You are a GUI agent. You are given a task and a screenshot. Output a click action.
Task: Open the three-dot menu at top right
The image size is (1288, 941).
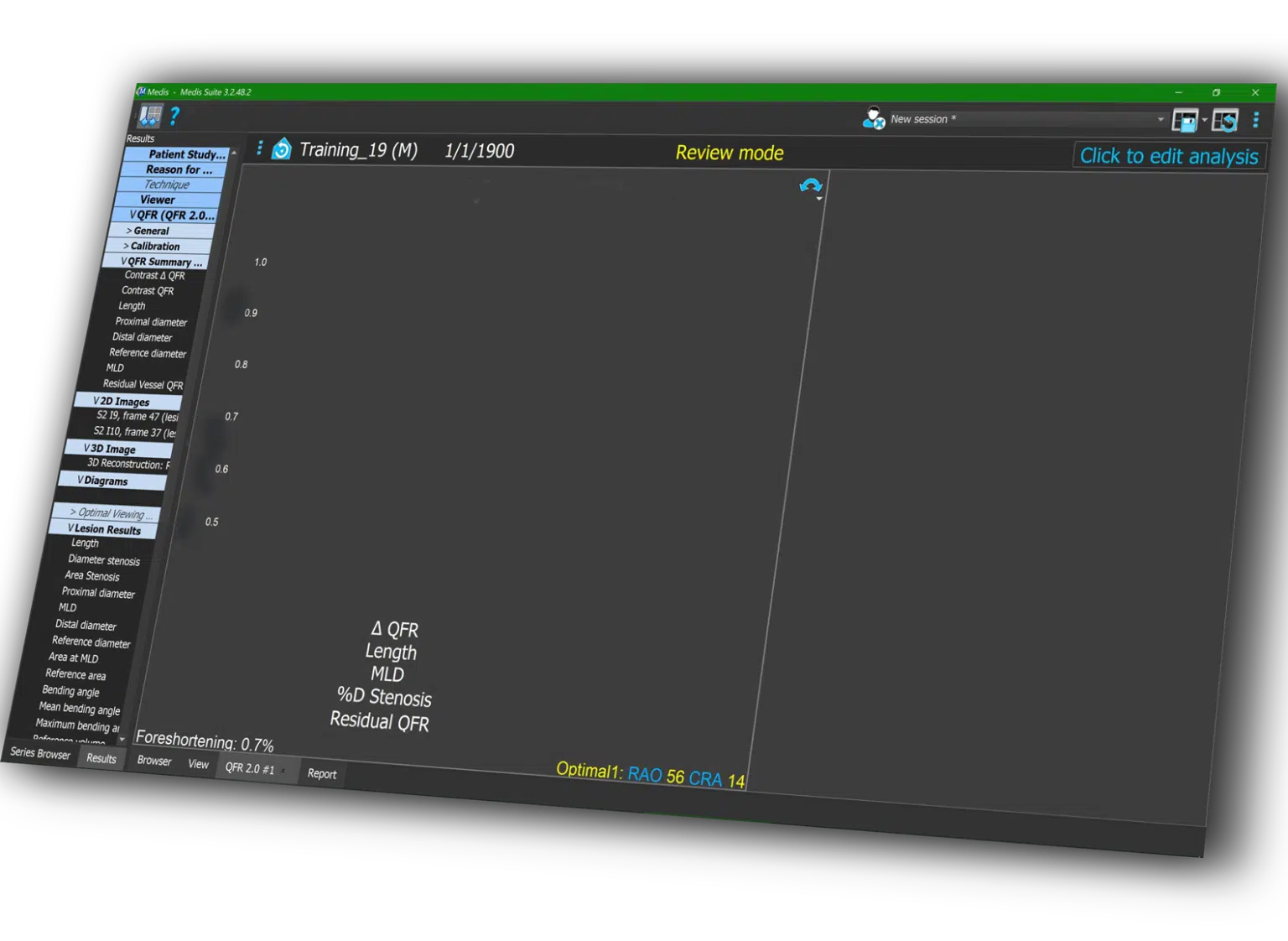[1255, 120]
